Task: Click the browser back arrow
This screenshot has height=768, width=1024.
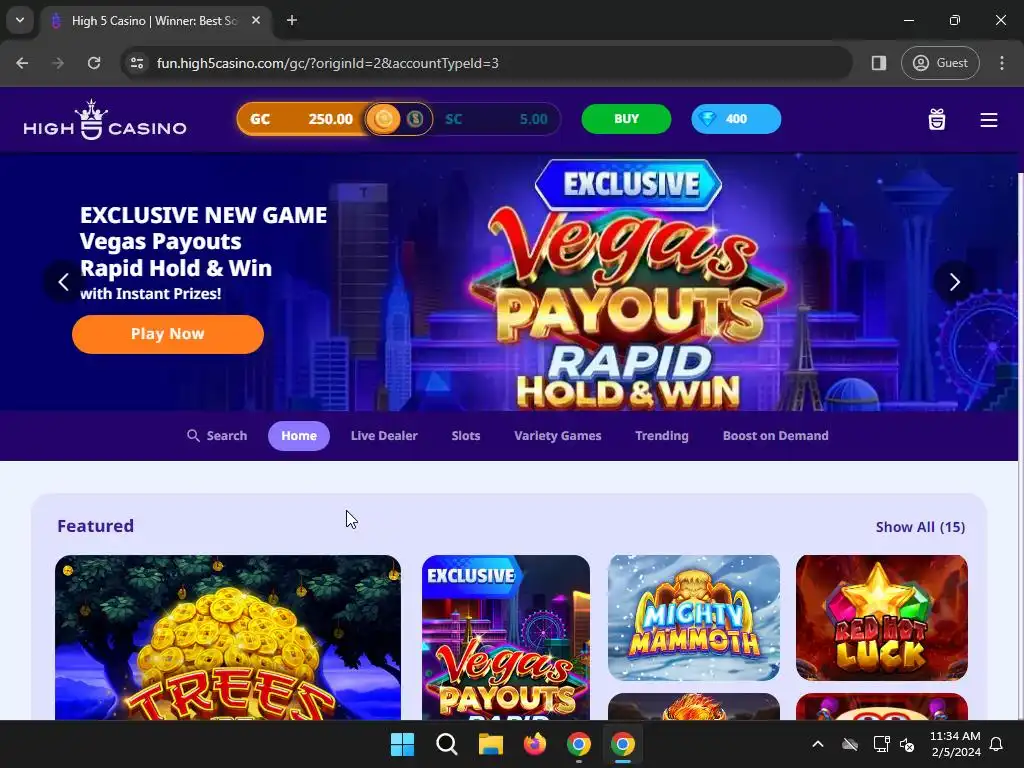Action: click(22, 63)
